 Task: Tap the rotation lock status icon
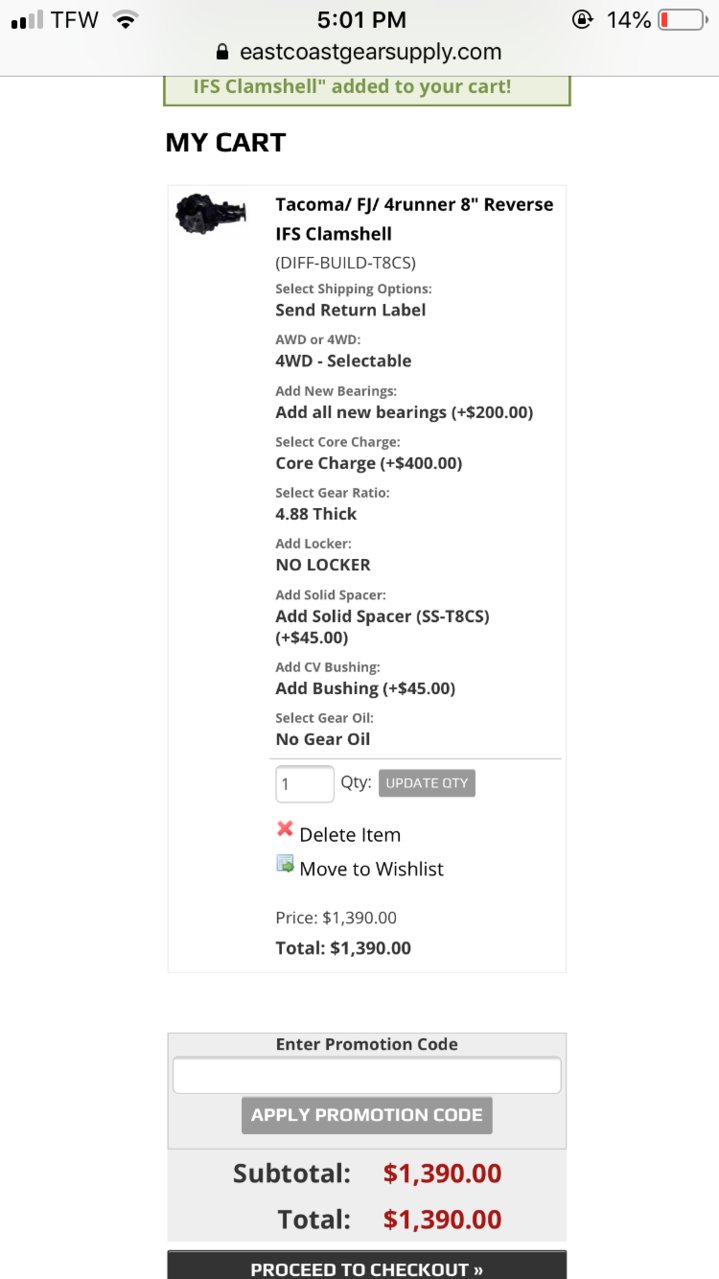click(582, 19)
